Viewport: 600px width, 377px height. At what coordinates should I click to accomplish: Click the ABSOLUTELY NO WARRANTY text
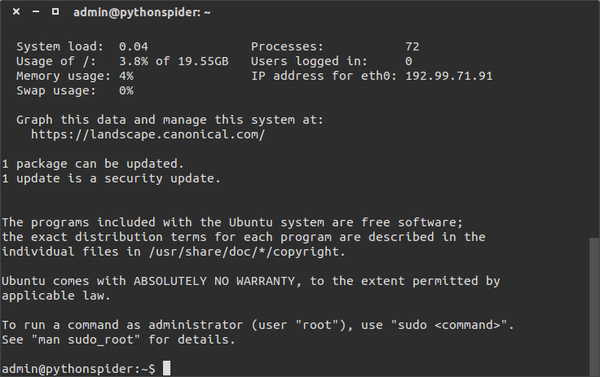tap(214, 281)
